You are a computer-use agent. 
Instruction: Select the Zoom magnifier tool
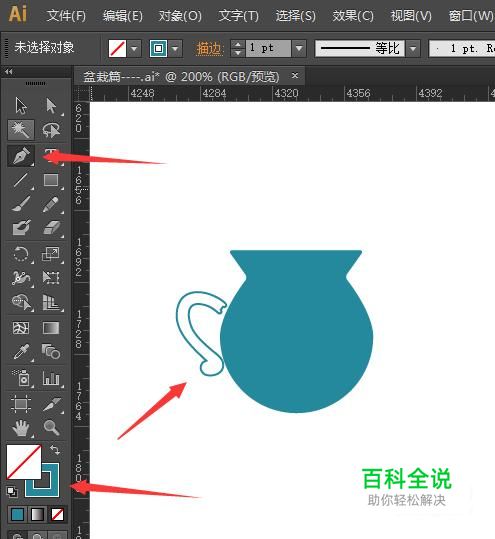click(x=51, y=427)
